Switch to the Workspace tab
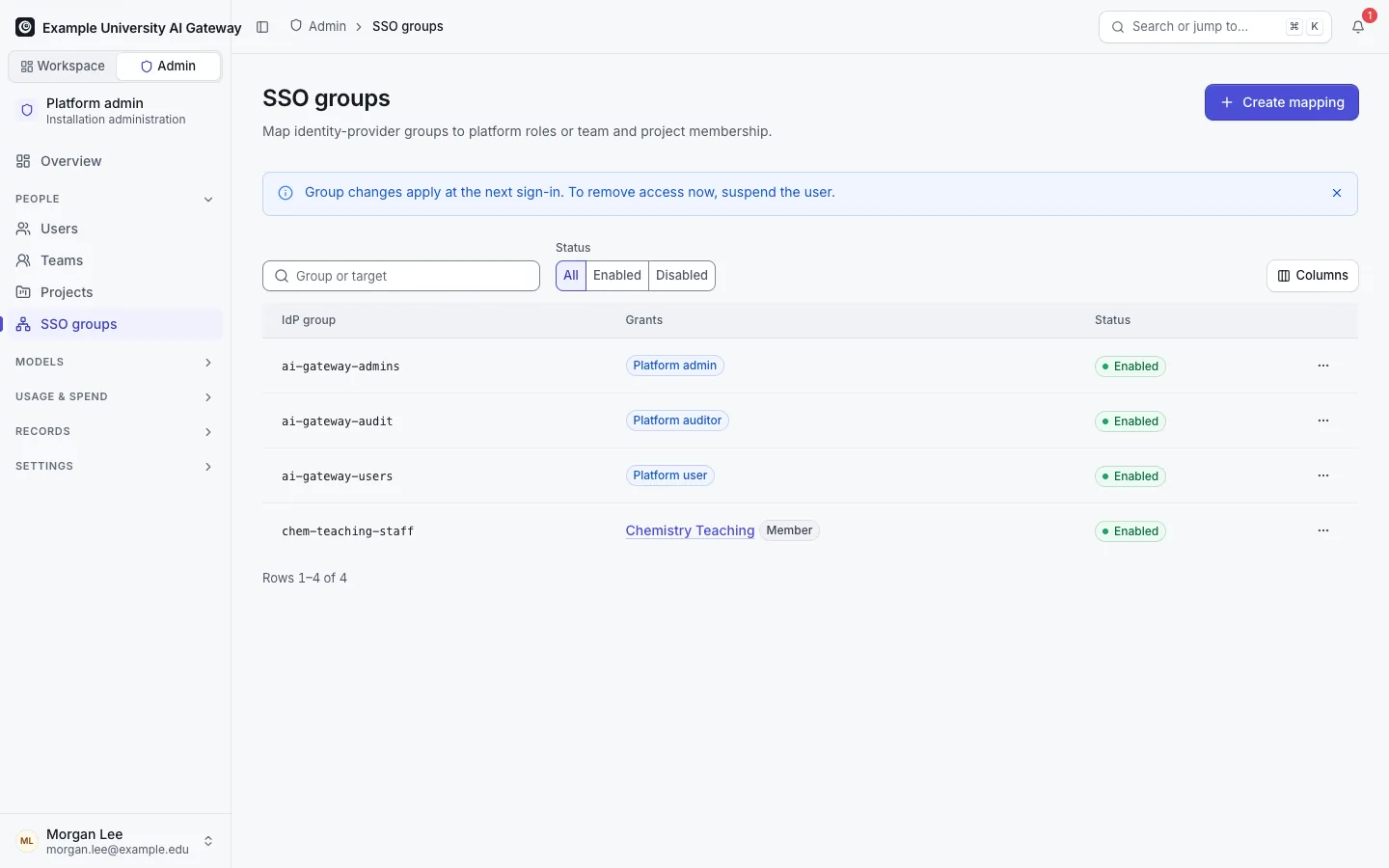 pyautogui.click(x=63, y=67)
